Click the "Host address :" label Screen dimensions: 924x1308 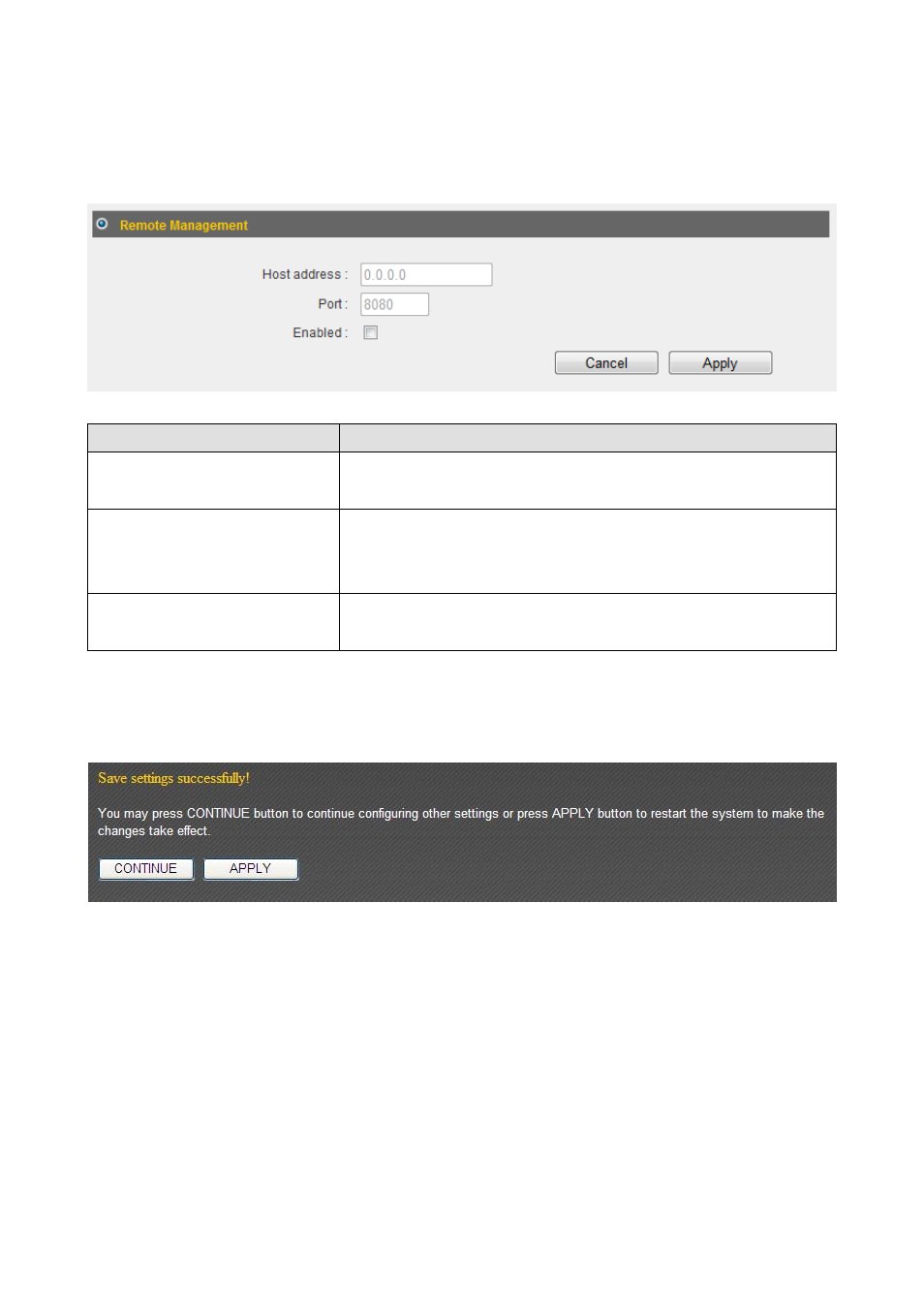304,275
